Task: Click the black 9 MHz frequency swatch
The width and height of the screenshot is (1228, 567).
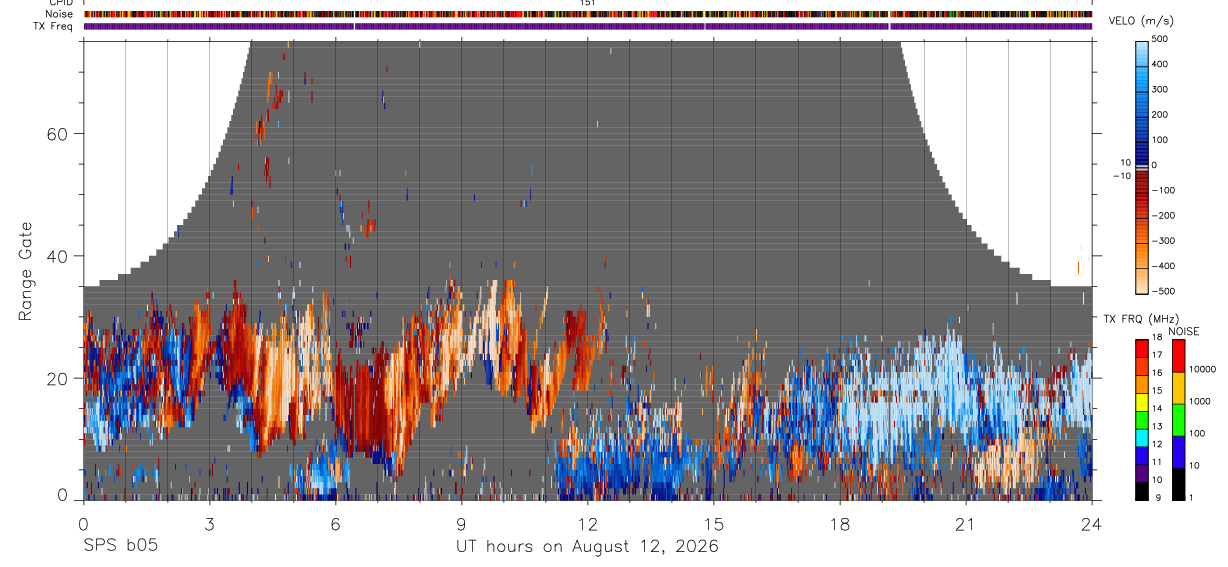Action: click(x=1142, y=492)
